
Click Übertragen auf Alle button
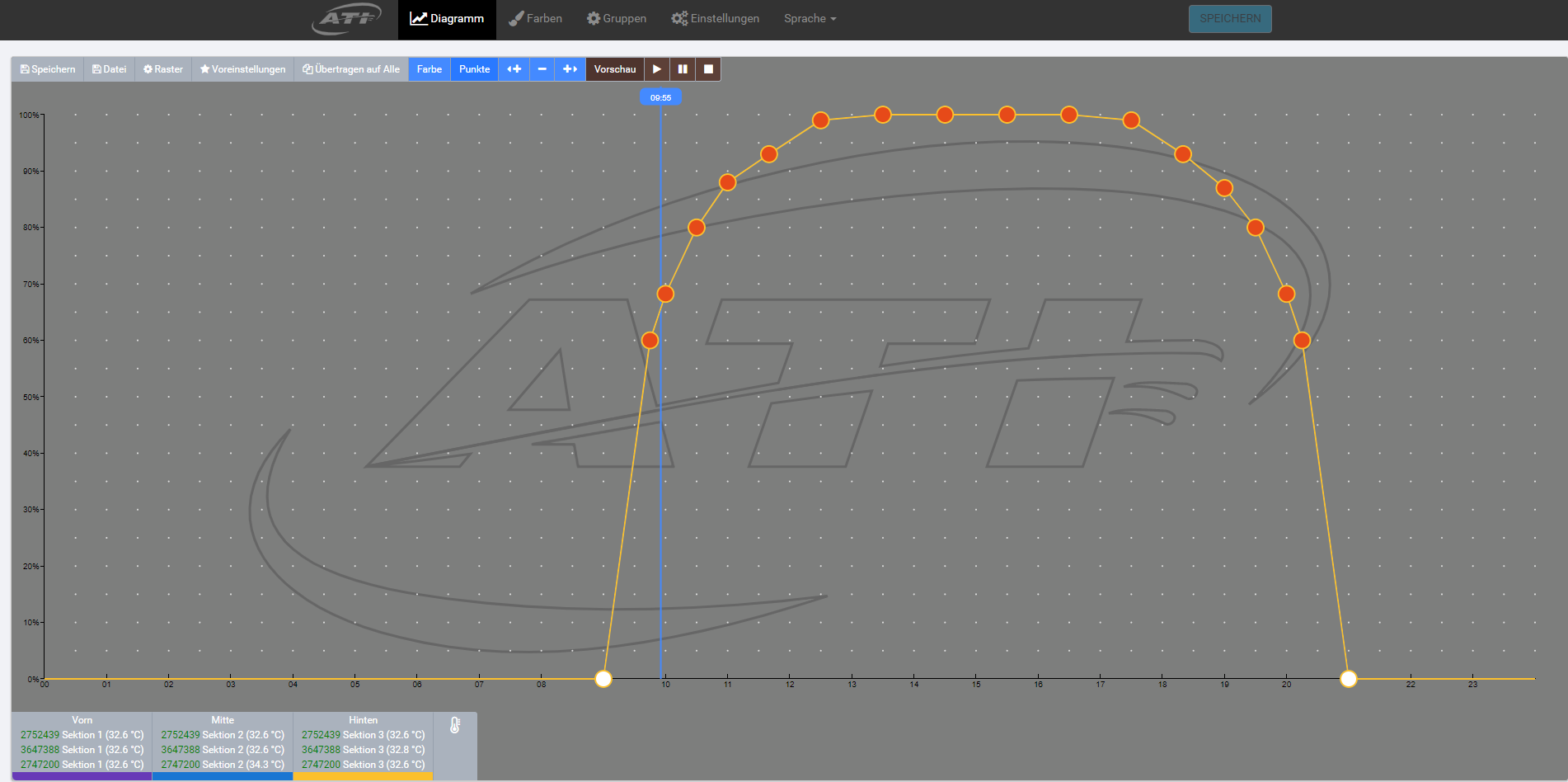(351, 69)
